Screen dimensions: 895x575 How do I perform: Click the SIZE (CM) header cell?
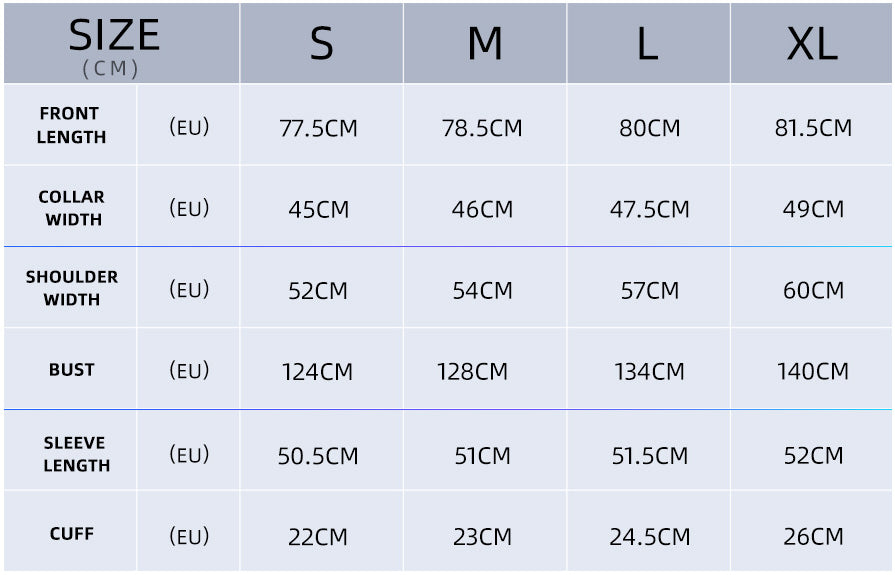tap(122, 43)
